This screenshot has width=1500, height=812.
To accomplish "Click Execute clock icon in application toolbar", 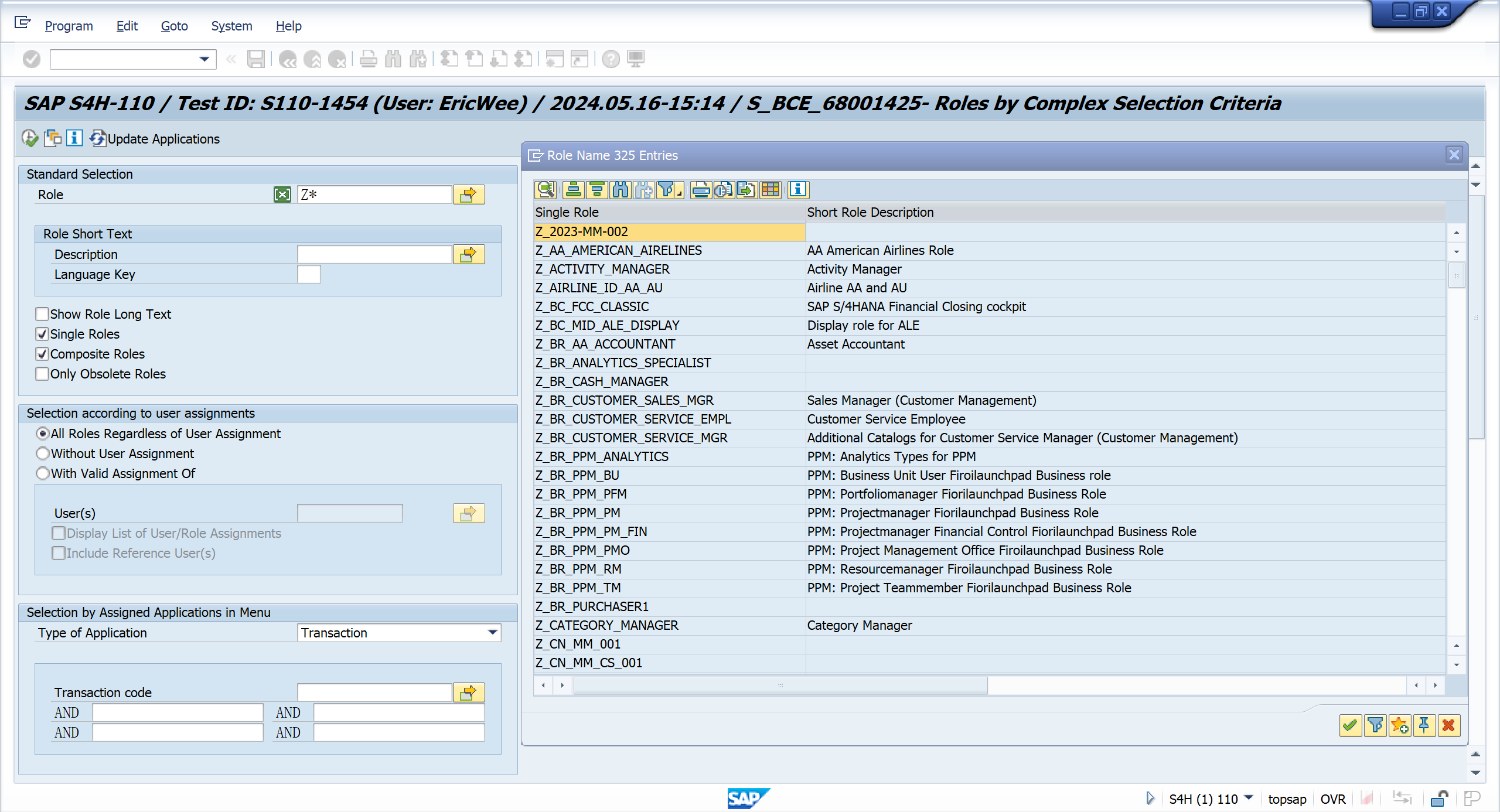I will click(x=29, y=138).
